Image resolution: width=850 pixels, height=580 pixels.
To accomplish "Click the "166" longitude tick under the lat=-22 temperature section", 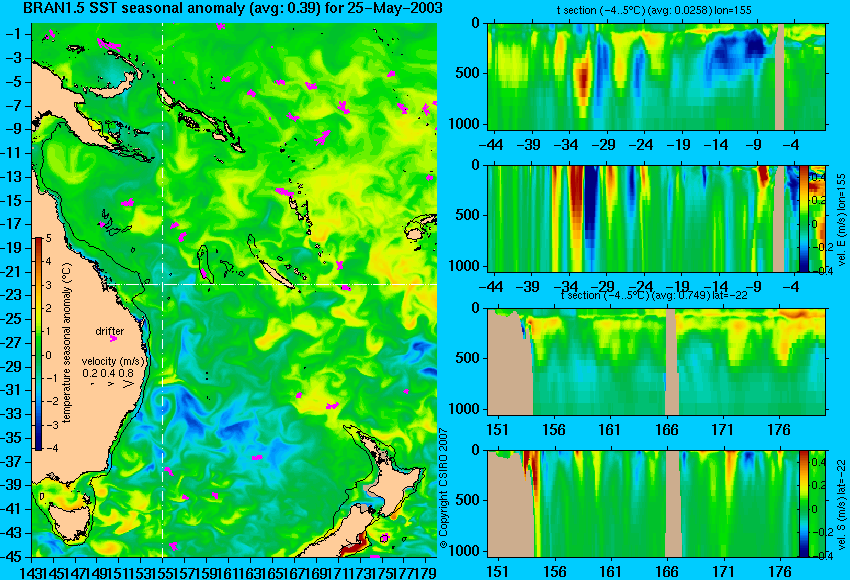I will click(x=667, y=429).
